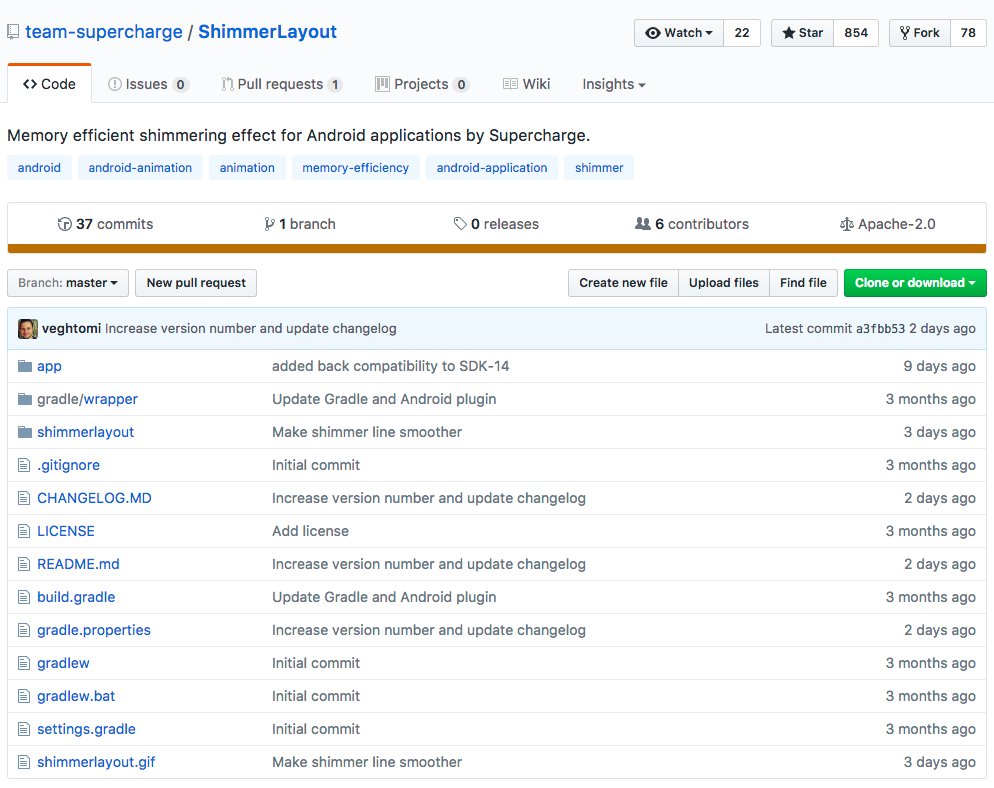The image size is (994, 788).
Task: Click the repository book icon beside team-supercharge
Action: click(13, 32)
